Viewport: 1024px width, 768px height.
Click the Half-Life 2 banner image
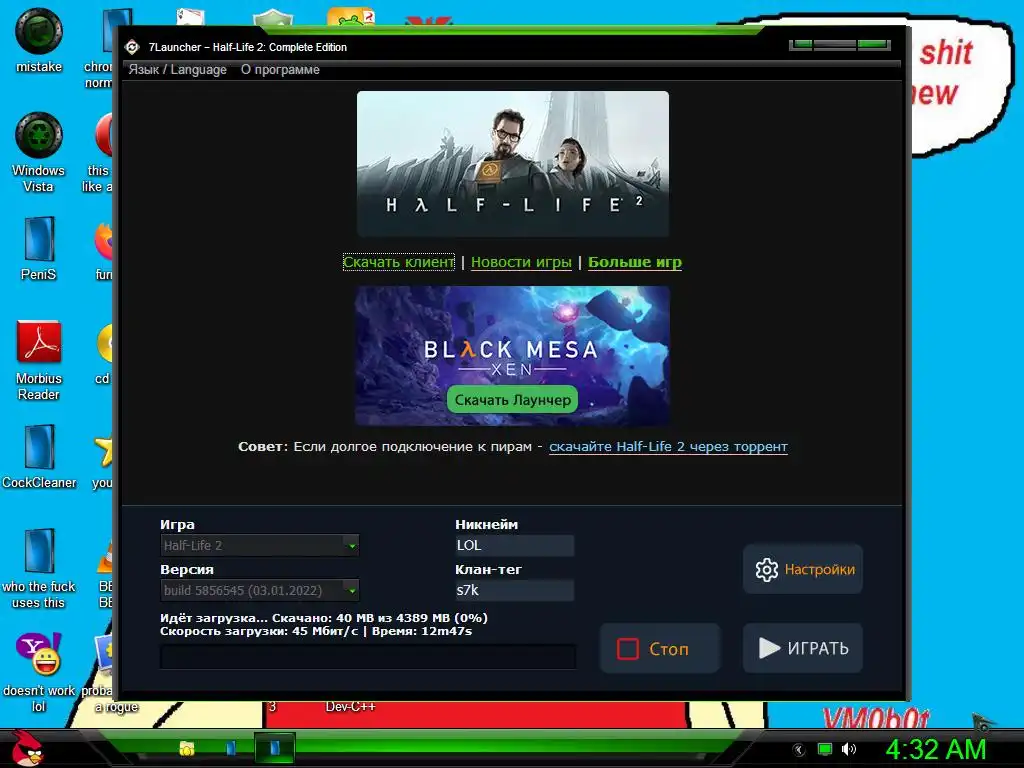tap(513, 163)
